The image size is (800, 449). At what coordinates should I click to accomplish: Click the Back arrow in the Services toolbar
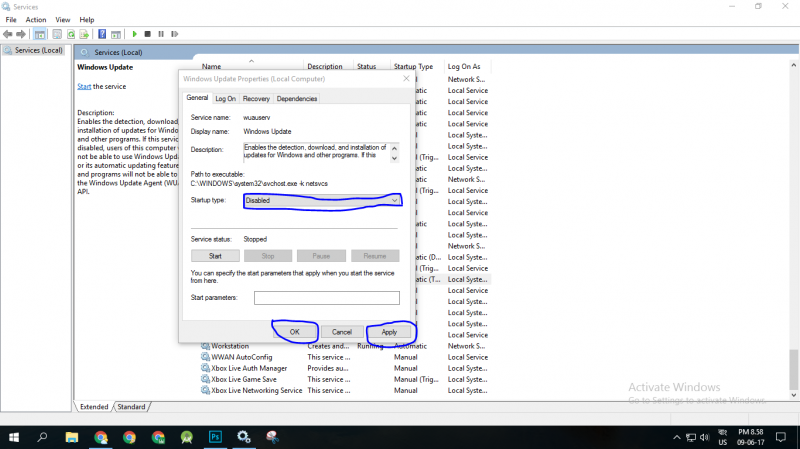tap(8, 34)
